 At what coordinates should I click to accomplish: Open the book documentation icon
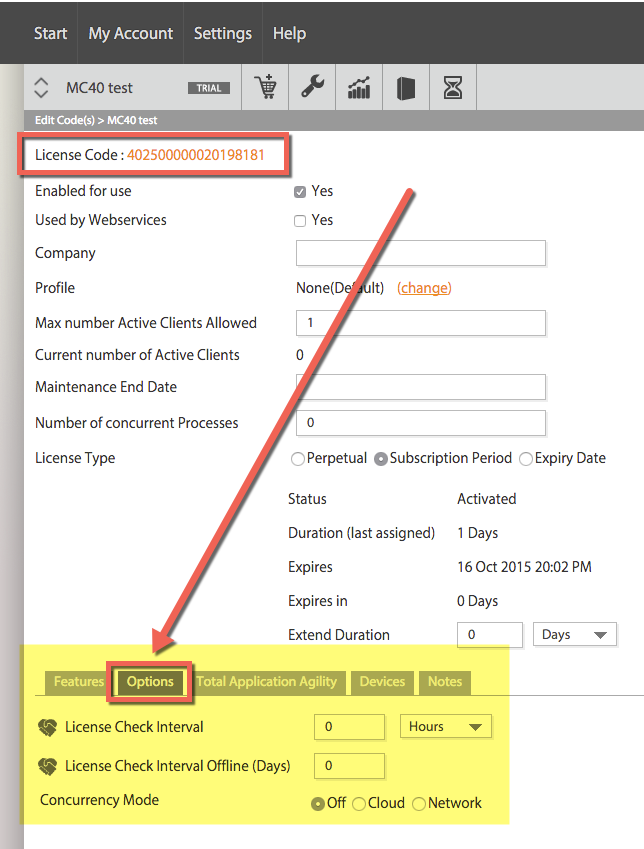(406, 88)
